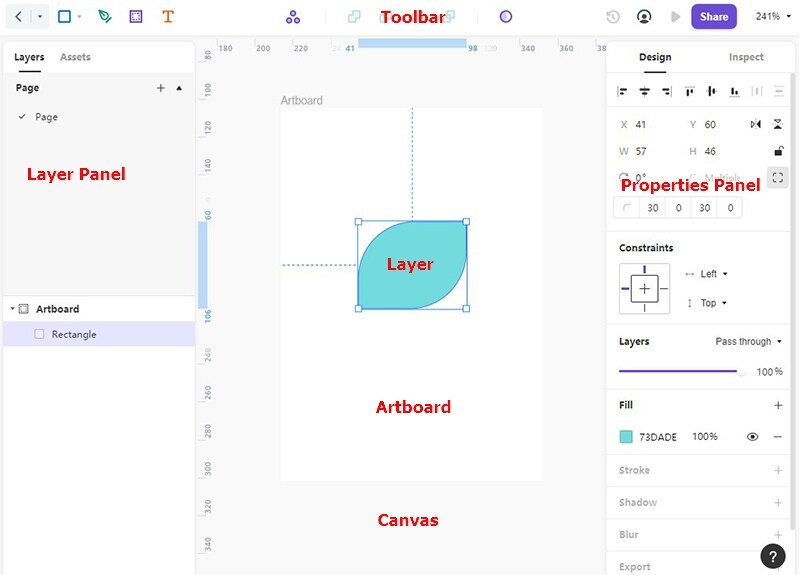The height and width of the screenshot is (575, 800).
Task: Toggle the aspect ratio lock icon
Action: coord(779,151)
